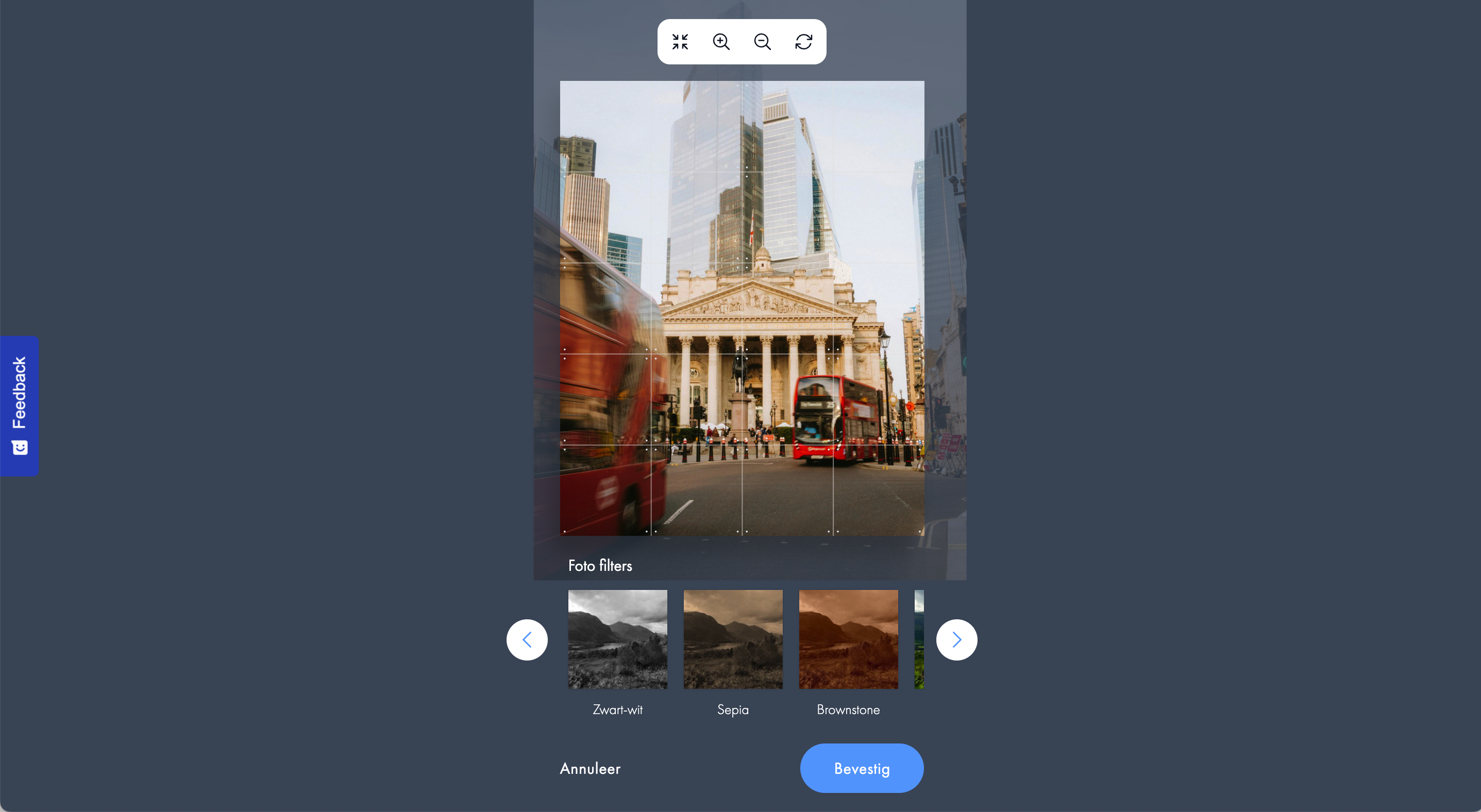Cancel with the Annuleer button
Image resolution: width=1481 pixels, height=812 pixels.
pos(590,768)
